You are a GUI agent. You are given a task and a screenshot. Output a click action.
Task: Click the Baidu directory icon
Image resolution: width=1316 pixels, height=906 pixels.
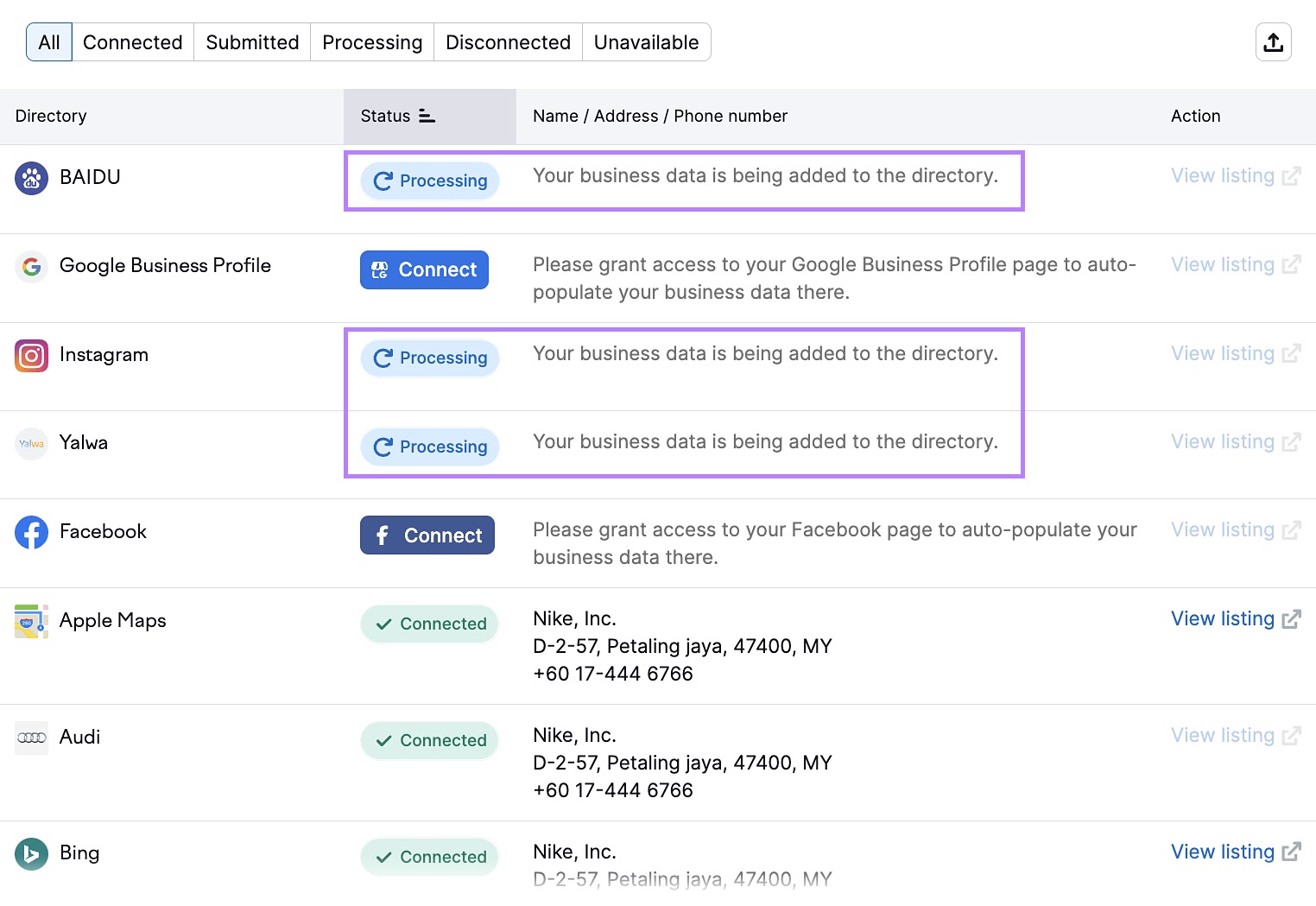31,178
